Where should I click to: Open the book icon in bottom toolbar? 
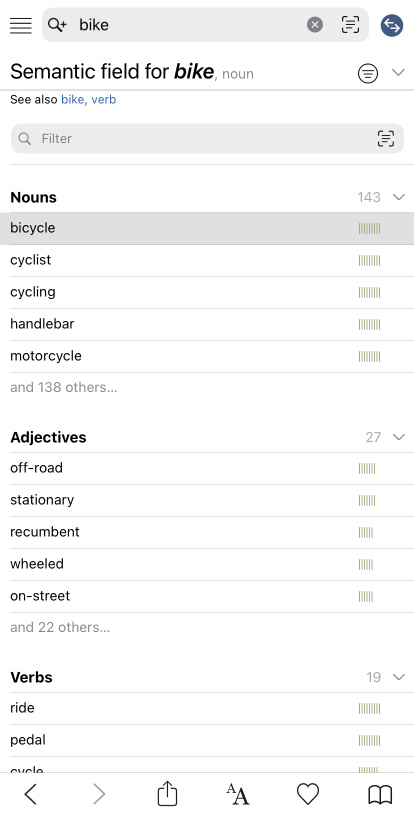coord(380,795)
